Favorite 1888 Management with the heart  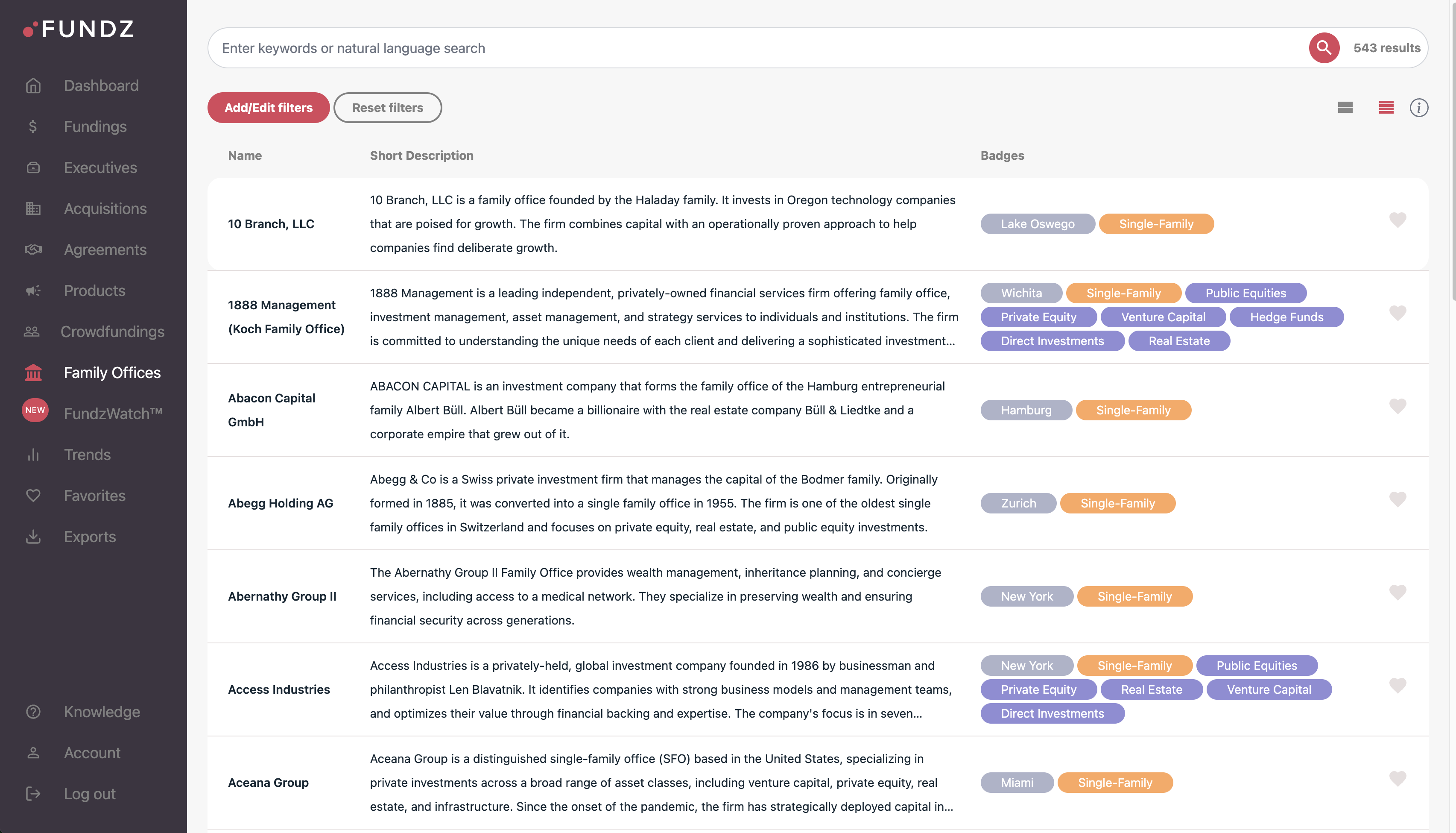click(1398, 313)
